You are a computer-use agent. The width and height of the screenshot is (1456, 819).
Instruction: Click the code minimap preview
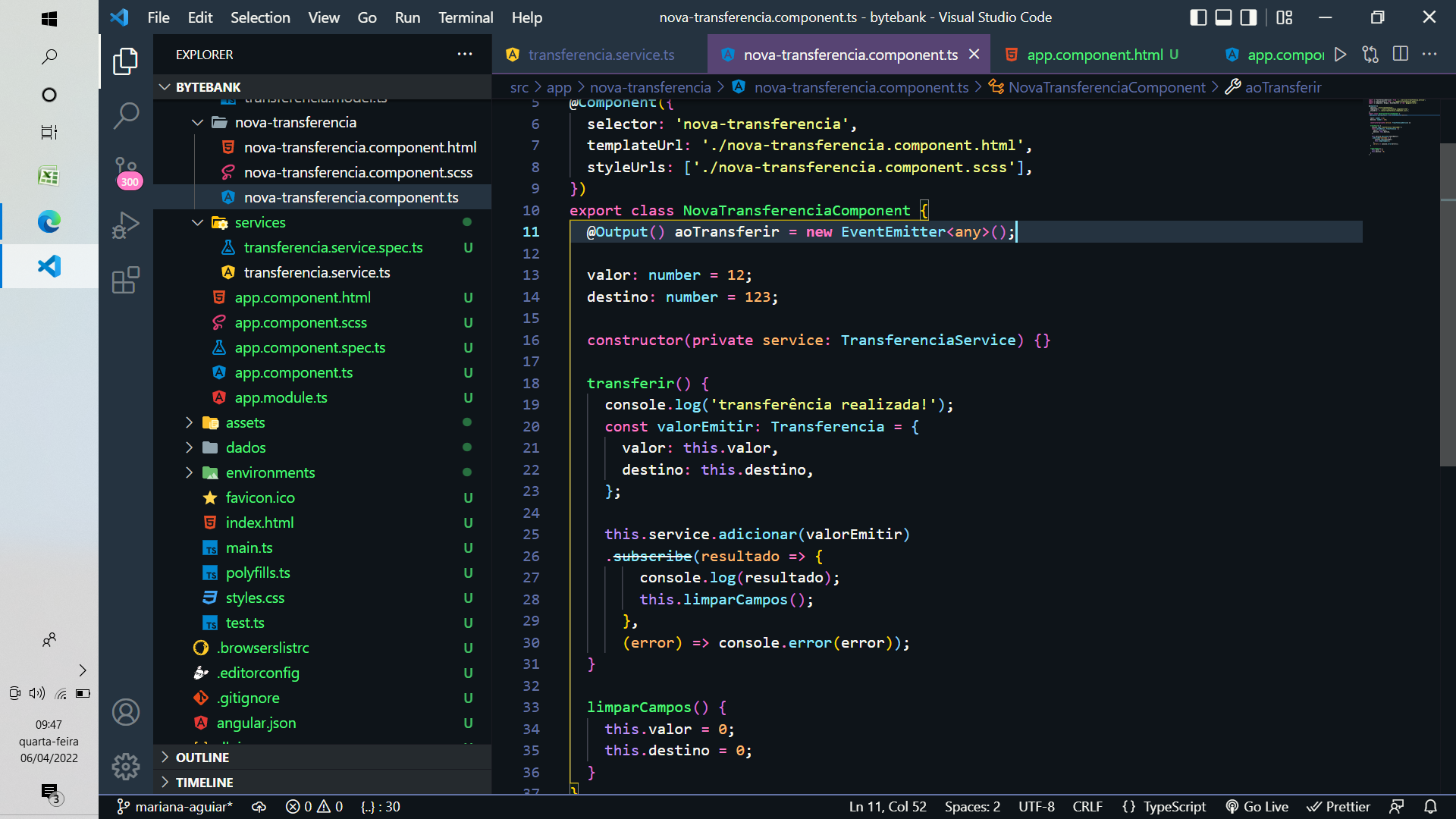click(x=1401, y=127)
